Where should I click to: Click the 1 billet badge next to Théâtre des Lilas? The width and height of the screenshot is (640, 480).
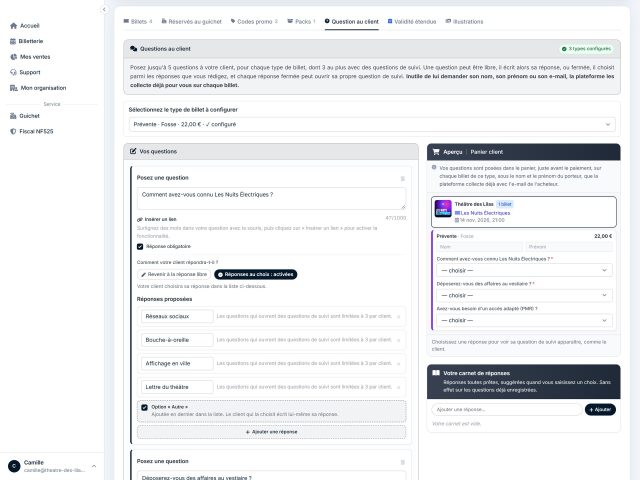[x=505, y=204]
